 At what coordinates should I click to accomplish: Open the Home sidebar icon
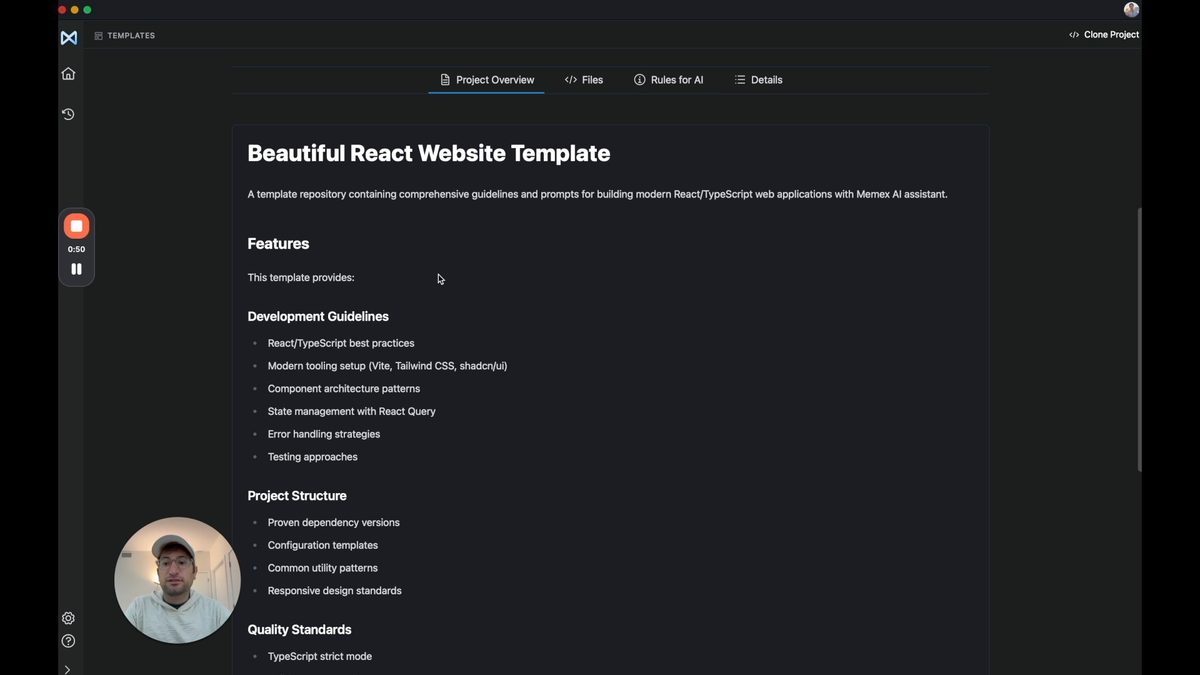pyautogui.click(x=68, y=74)
